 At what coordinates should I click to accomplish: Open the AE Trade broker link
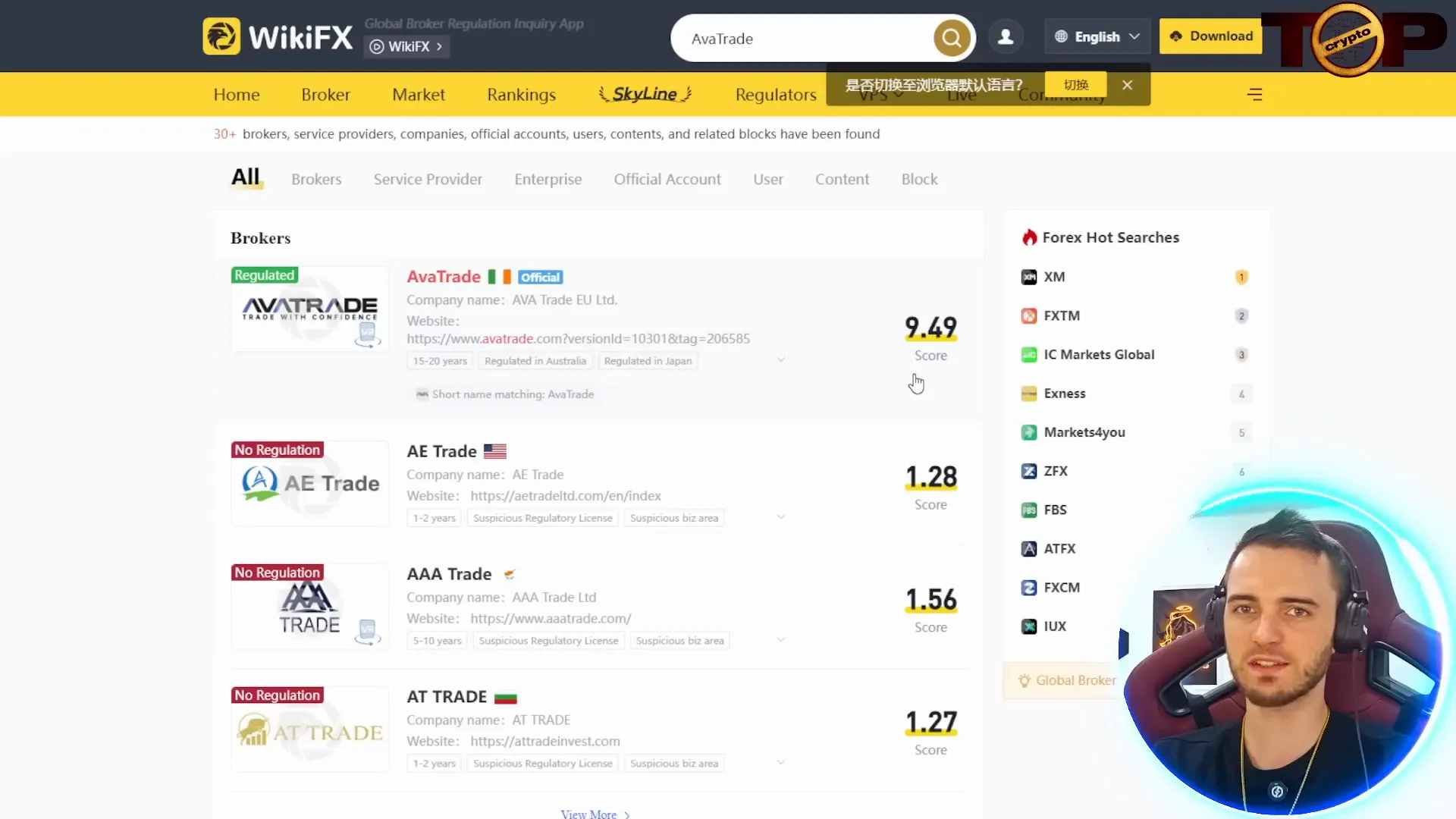[x=441, y=451]
